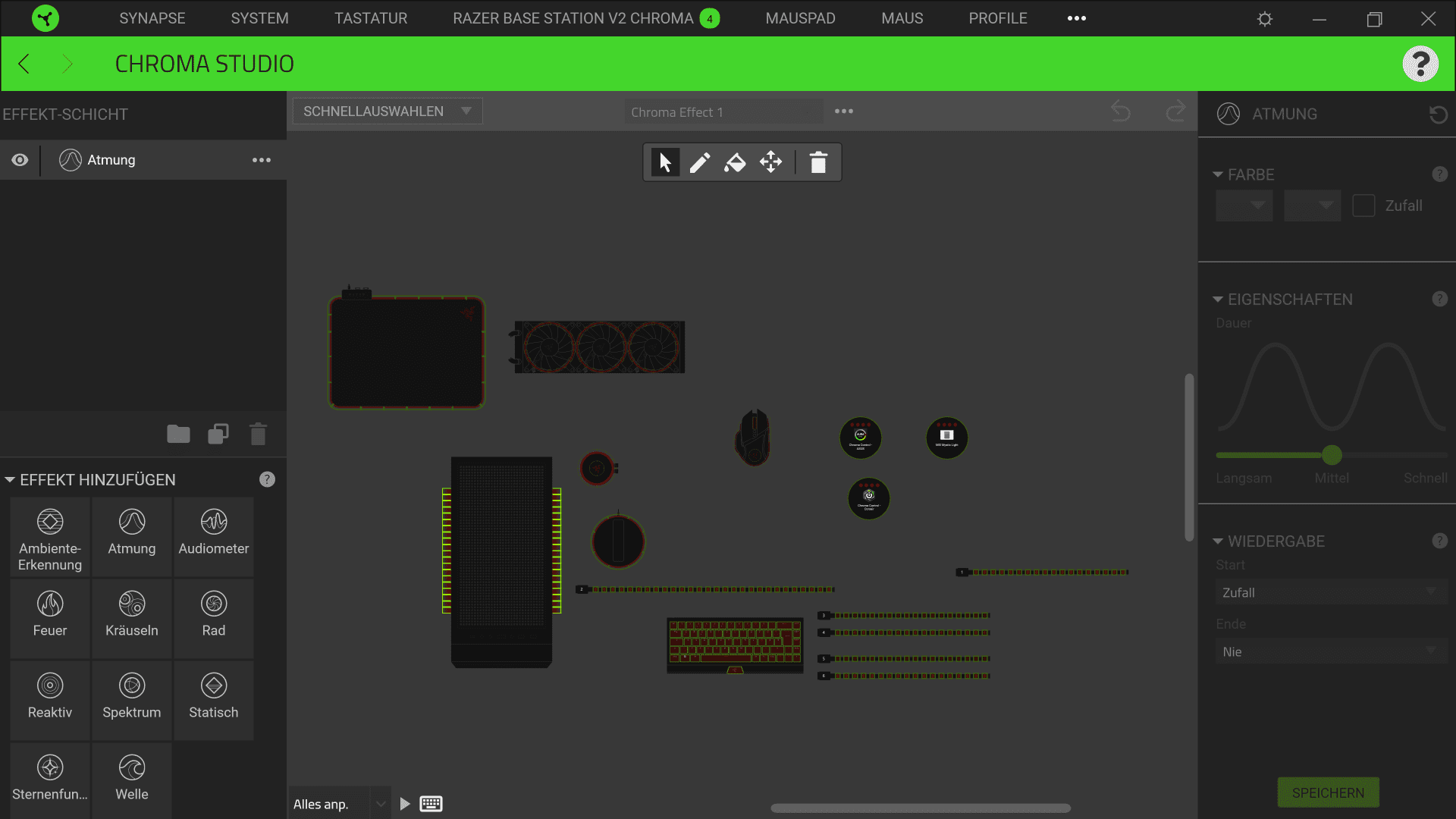Screen dimensions: 1456x819
Task: Add the Kräuseln effect
Action: (132, 619)
